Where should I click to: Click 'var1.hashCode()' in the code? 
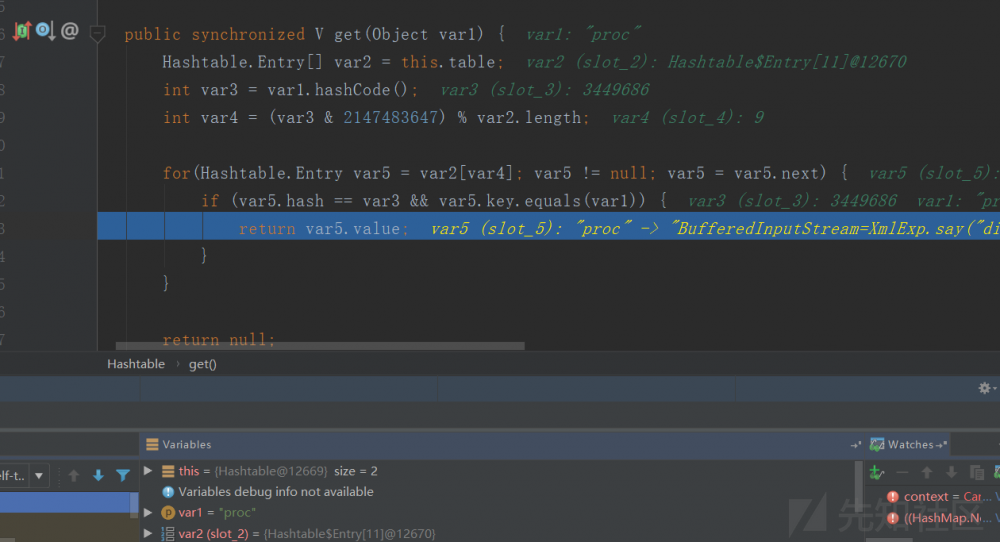coord(337,89)
